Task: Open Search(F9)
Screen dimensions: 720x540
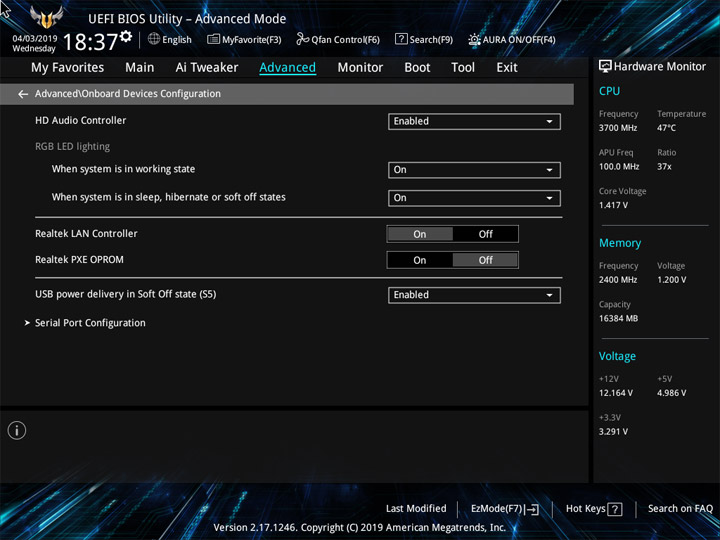Action: pyautogui.click(x=424, y=39)
